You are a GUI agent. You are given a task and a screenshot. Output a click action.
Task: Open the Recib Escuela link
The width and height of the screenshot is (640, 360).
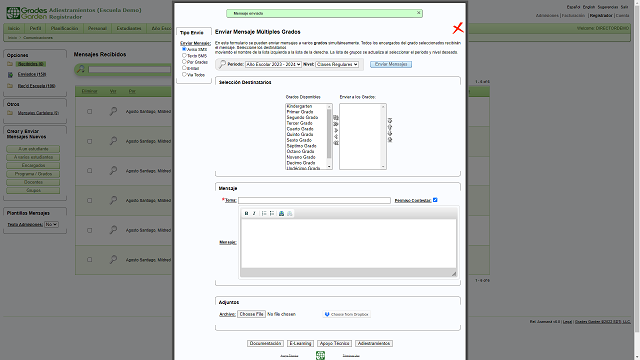pyautogui.click(x=36, y=86)
